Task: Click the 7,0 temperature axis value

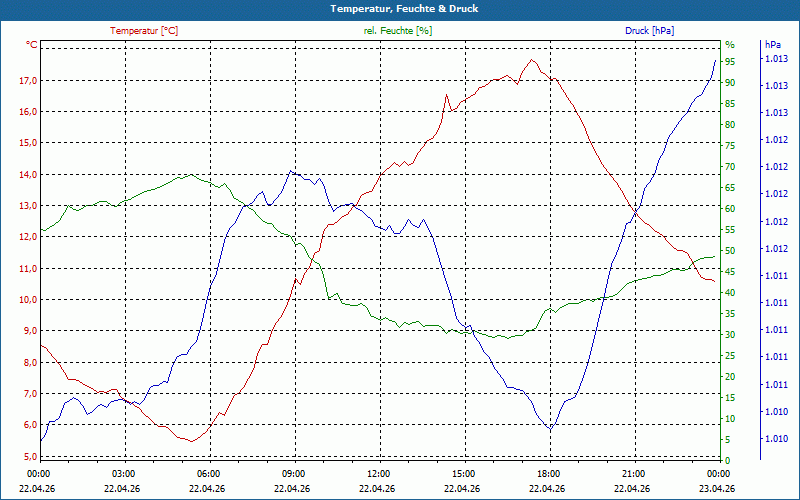Action: pyautogui.click(x=30, y=394)
